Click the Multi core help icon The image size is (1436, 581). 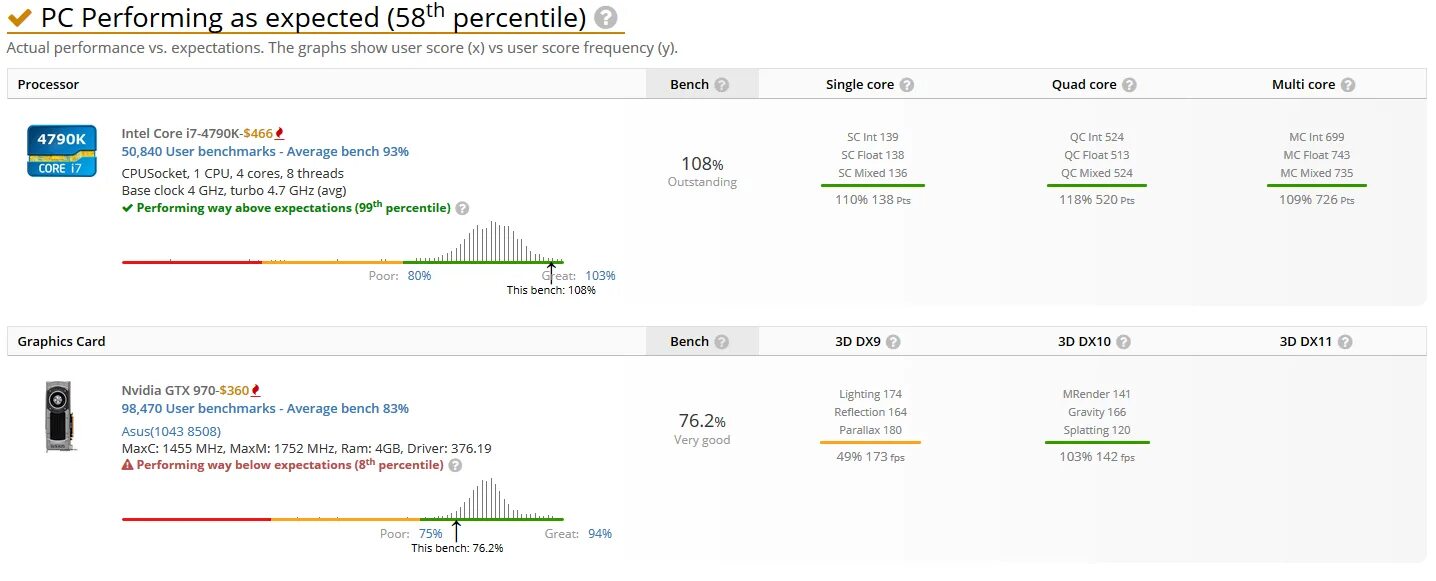(1347, 85)
